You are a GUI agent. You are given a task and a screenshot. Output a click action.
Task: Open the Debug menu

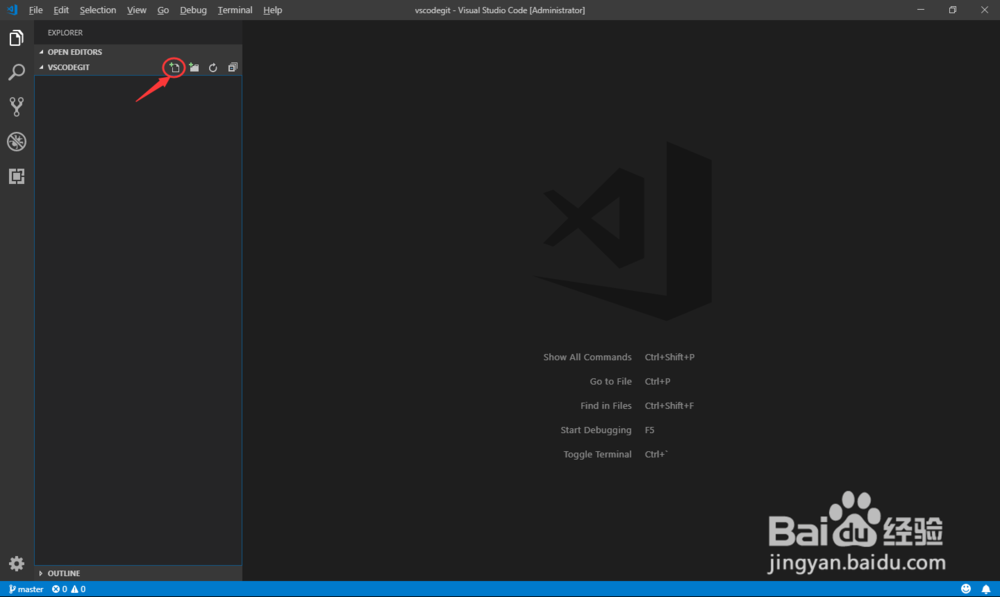(x=193, y=10)
